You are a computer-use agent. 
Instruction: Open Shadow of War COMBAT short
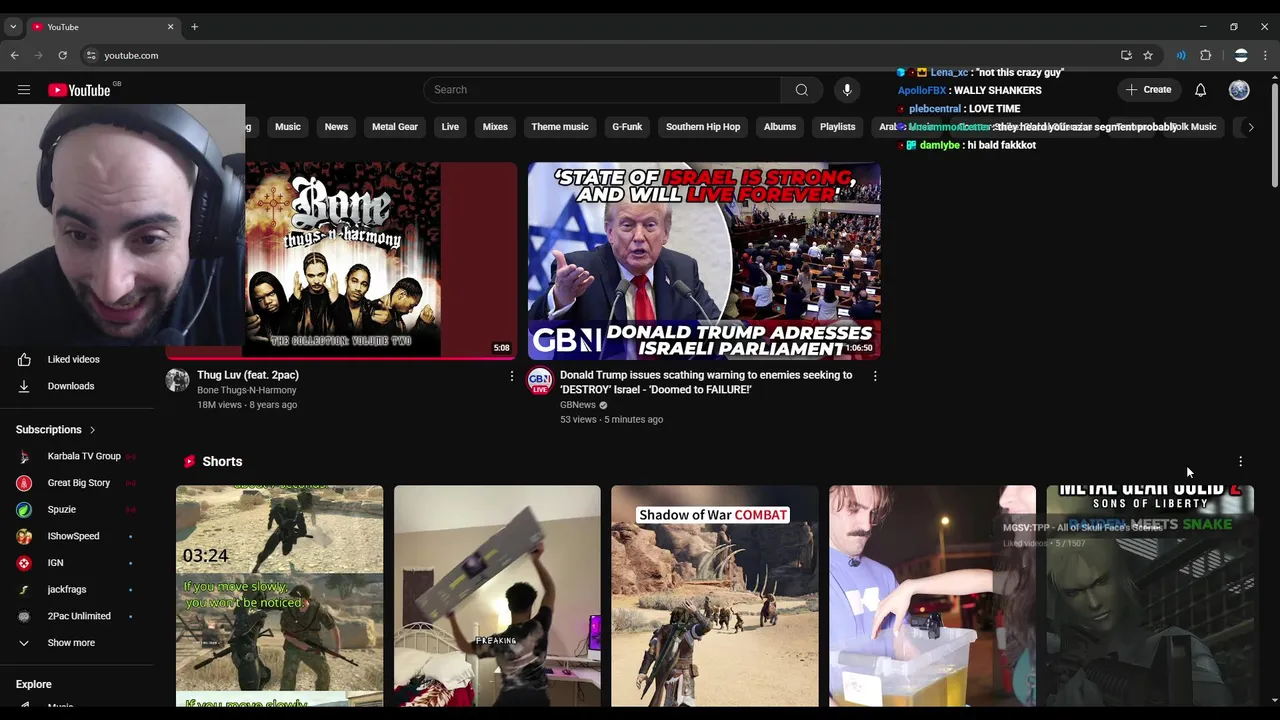tap(715, 596)
